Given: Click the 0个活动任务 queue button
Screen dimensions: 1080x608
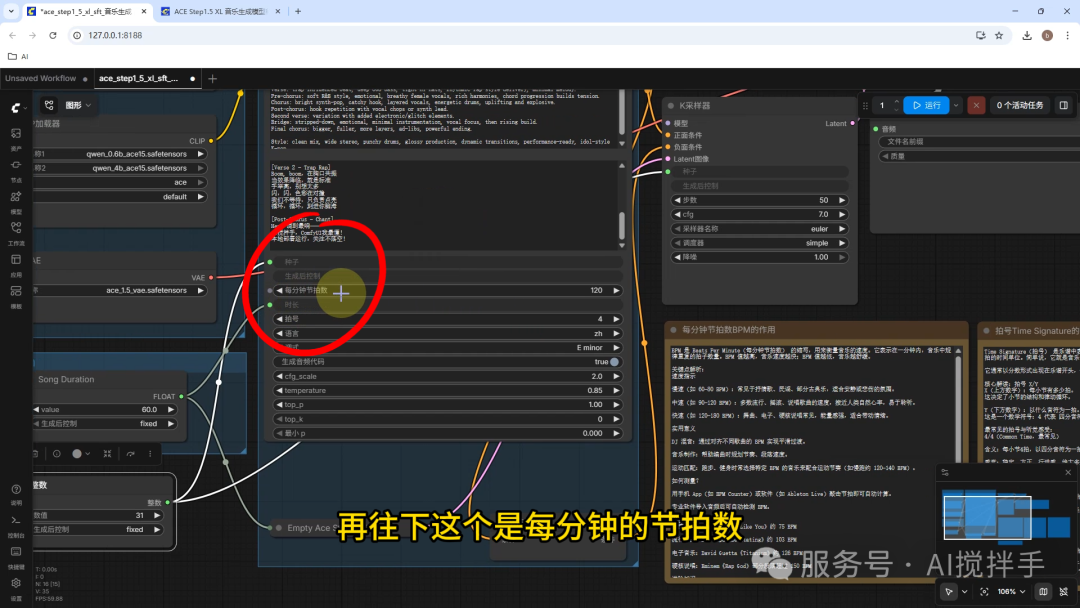Looking at the screenshot, I should coord(1020,105).
